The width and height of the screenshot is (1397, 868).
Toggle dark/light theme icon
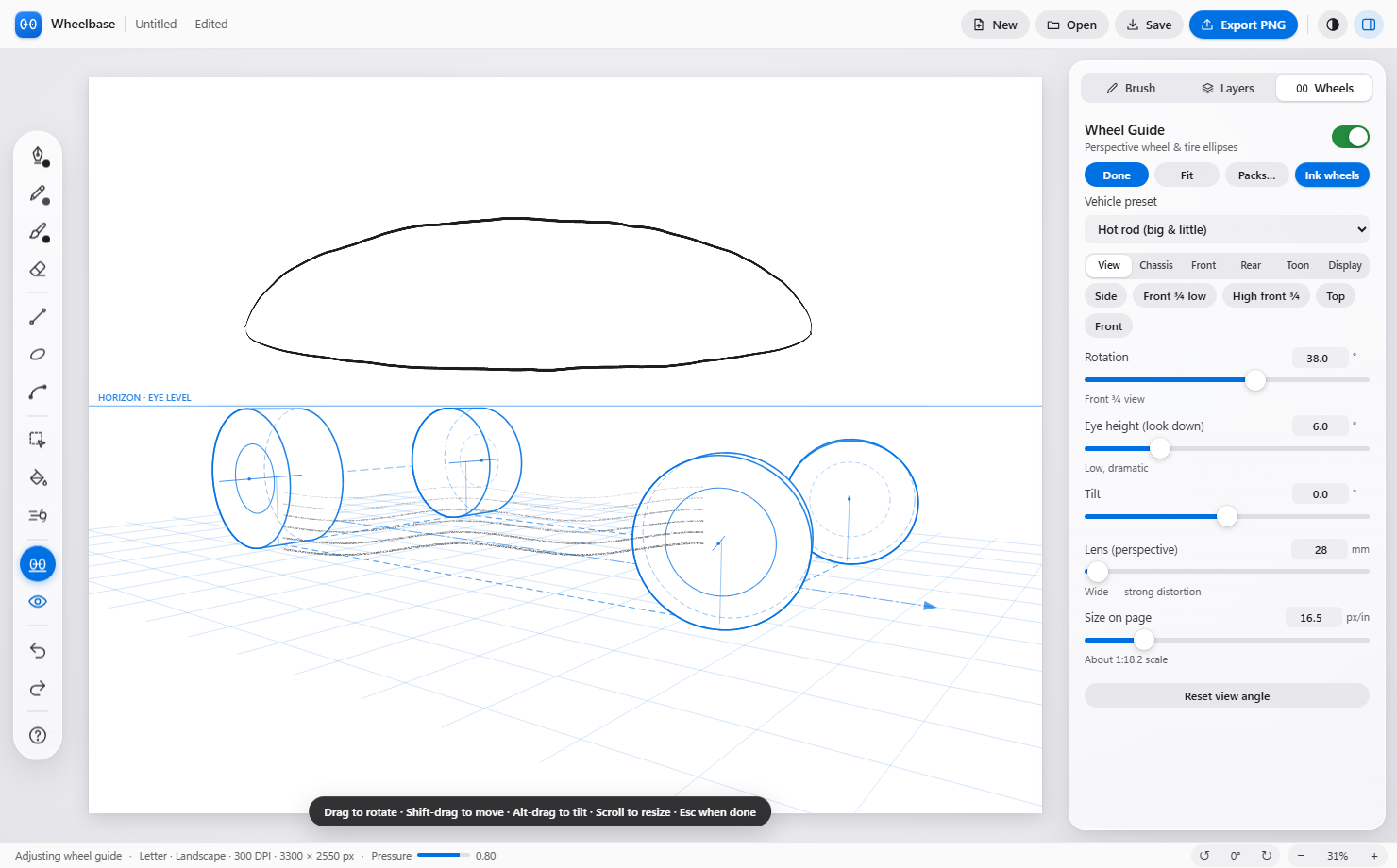[x=1332, y=25]
